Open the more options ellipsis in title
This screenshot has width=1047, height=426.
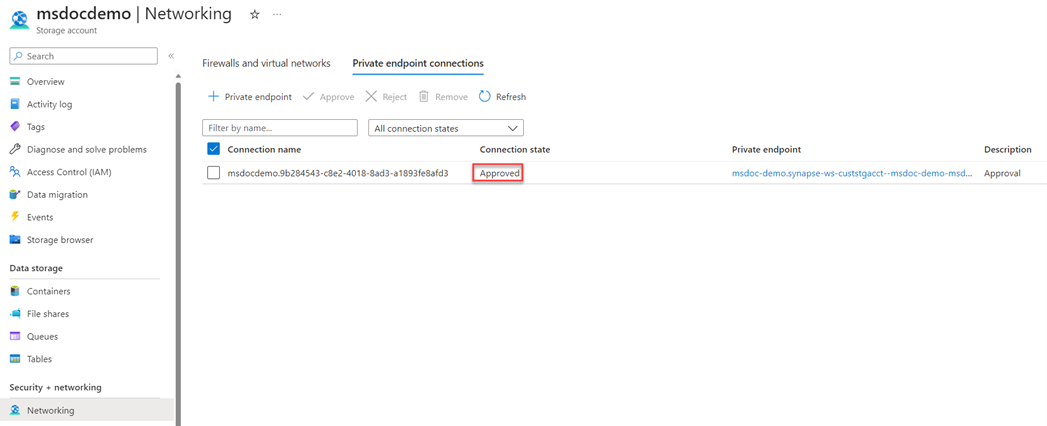click(277, 14)
